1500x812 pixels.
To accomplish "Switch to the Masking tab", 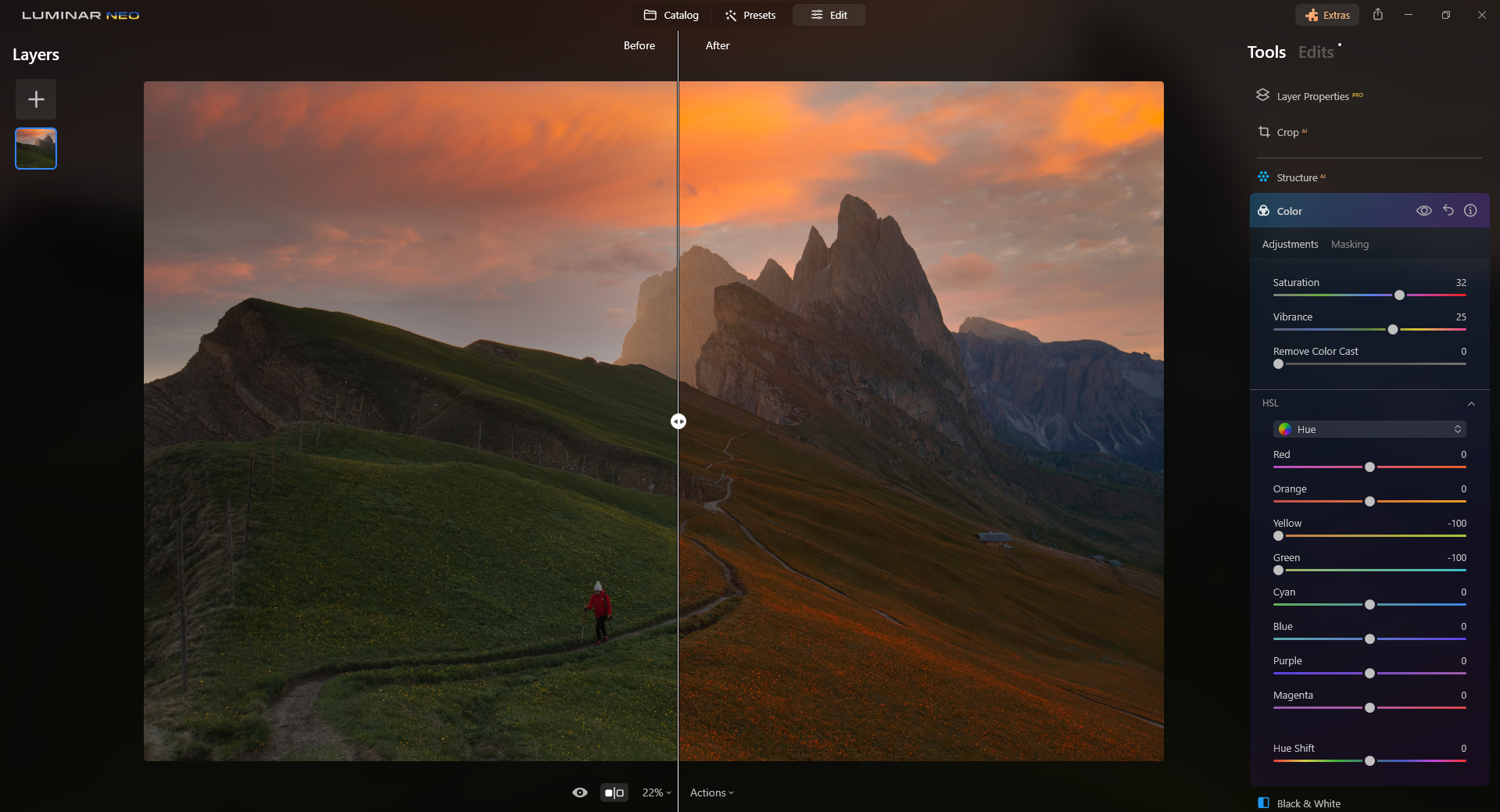I will (1349, 245).
